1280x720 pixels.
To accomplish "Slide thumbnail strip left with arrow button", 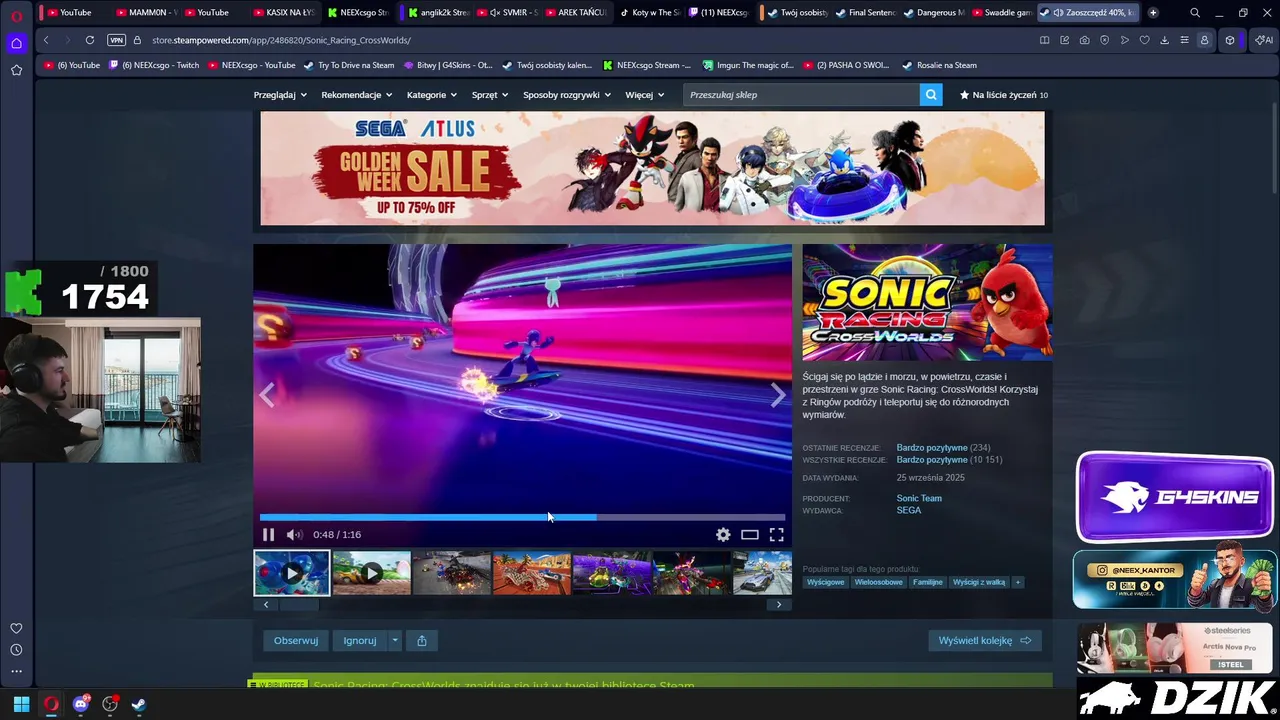I will tap(266, 604).
